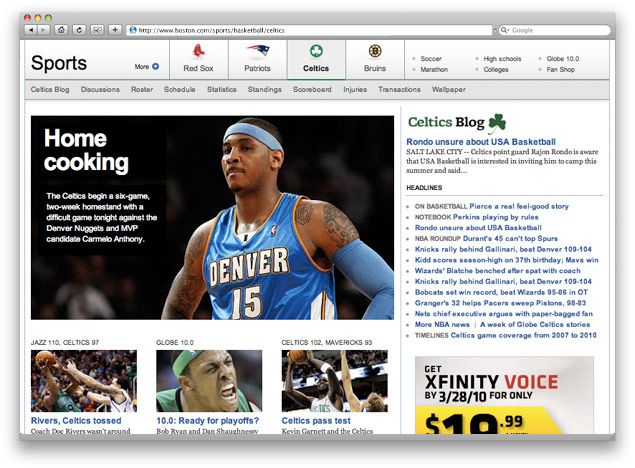Open Kidd scores season-high headline
635x468 pixels.
(507, 260)
